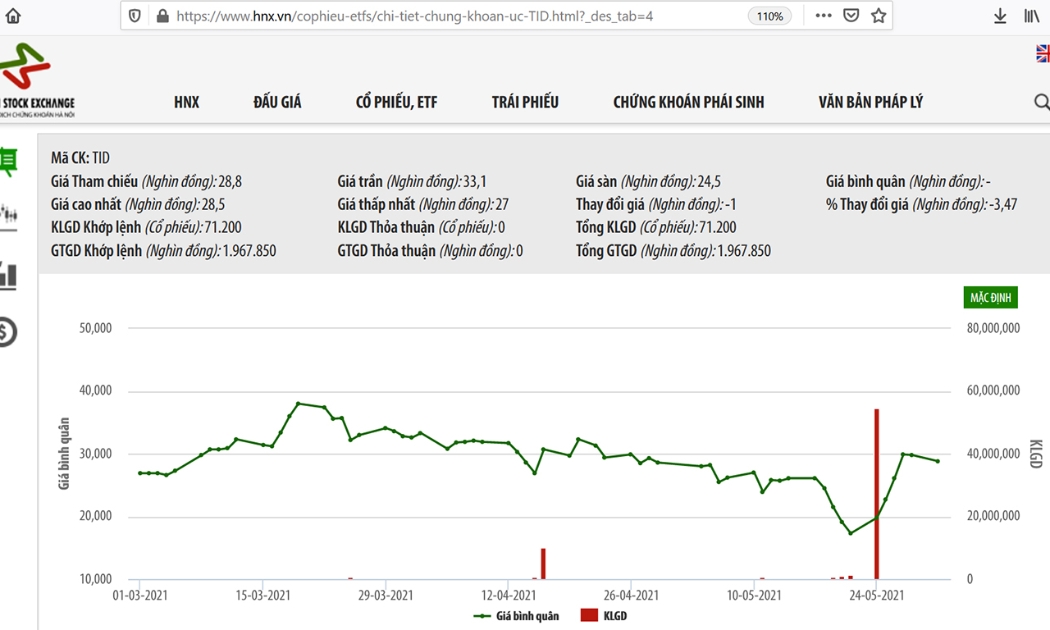Open the CỔ PHIẾU, ETF menu
Image resolution: width=1050 pixels, height=630 pixels.
[x=396, y=102]
